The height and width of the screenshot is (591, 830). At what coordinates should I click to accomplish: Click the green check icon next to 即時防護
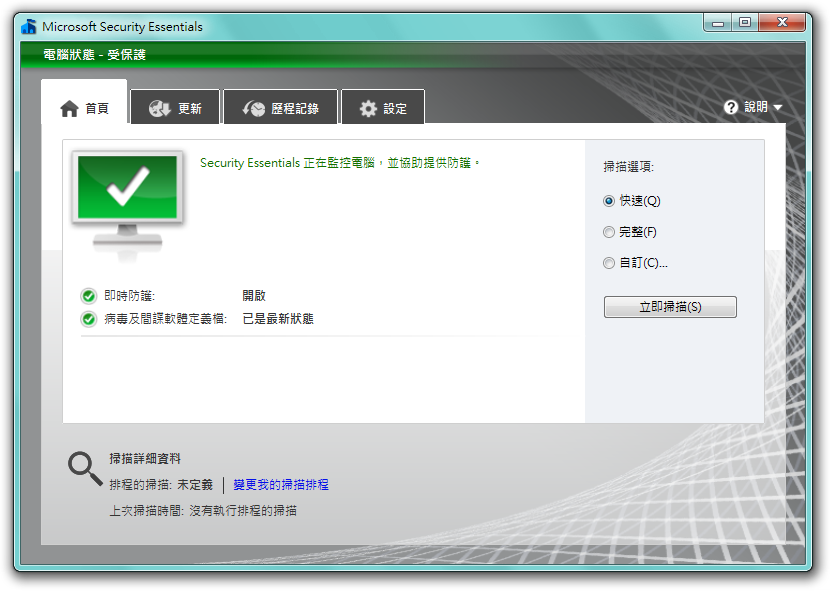88,295
